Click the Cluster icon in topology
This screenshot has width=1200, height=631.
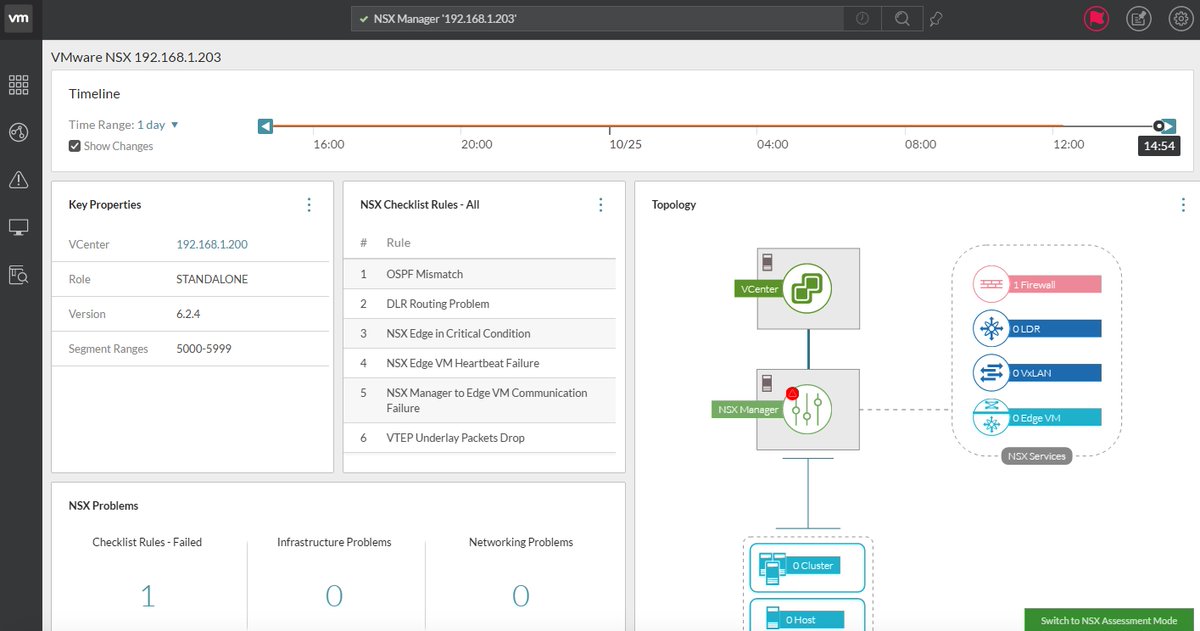coord(772,567)
